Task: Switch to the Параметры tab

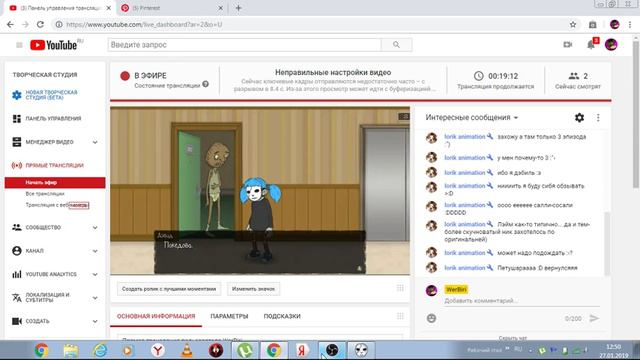Action: click(229, 316)
